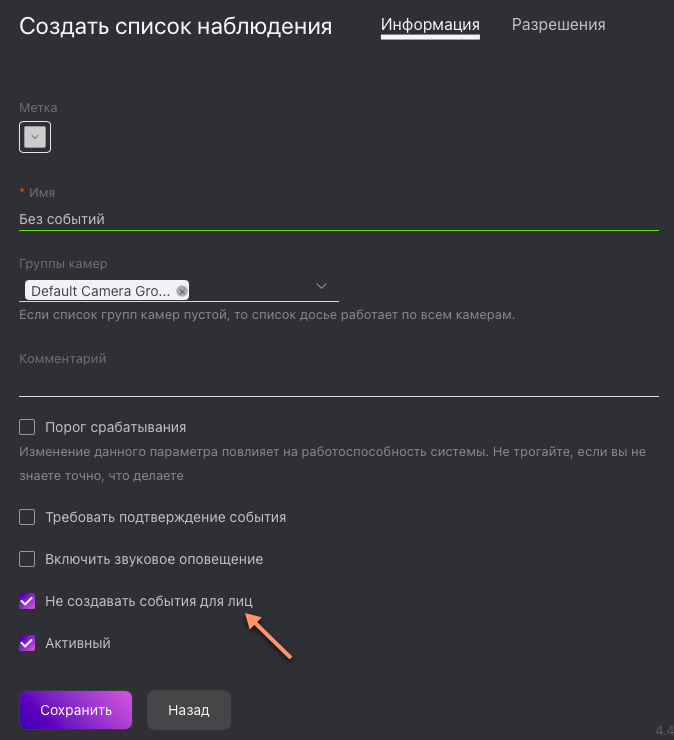Enable the Порог срабатывания checkbox
This screenshot has height=740, width=674.
(x=27, y=427)
